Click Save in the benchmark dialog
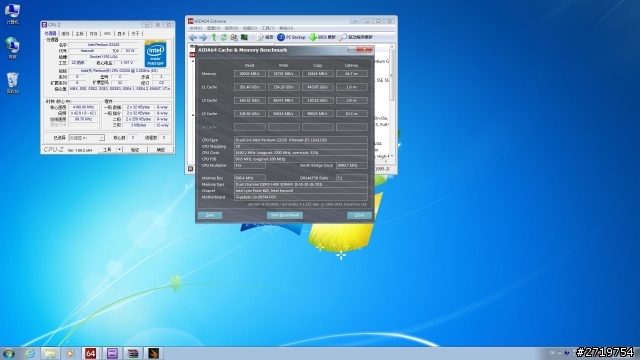 click(x=210, y=215)
